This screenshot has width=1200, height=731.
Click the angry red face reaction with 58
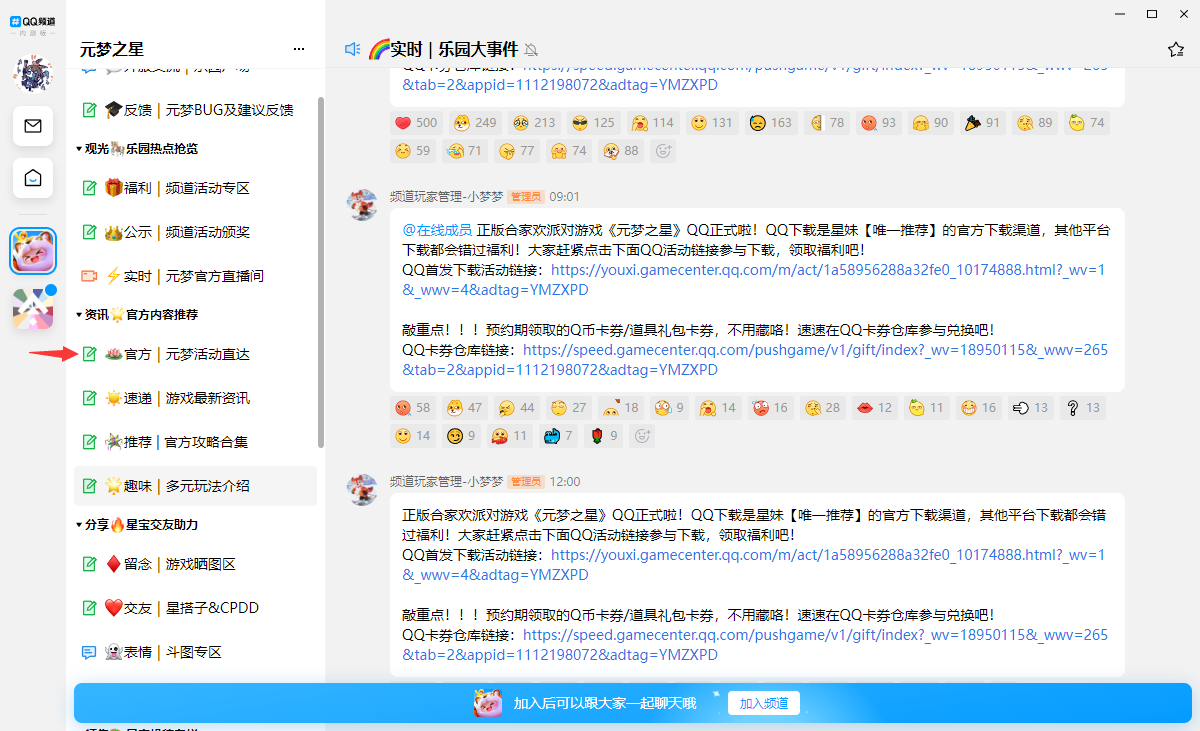pos(413,408)
